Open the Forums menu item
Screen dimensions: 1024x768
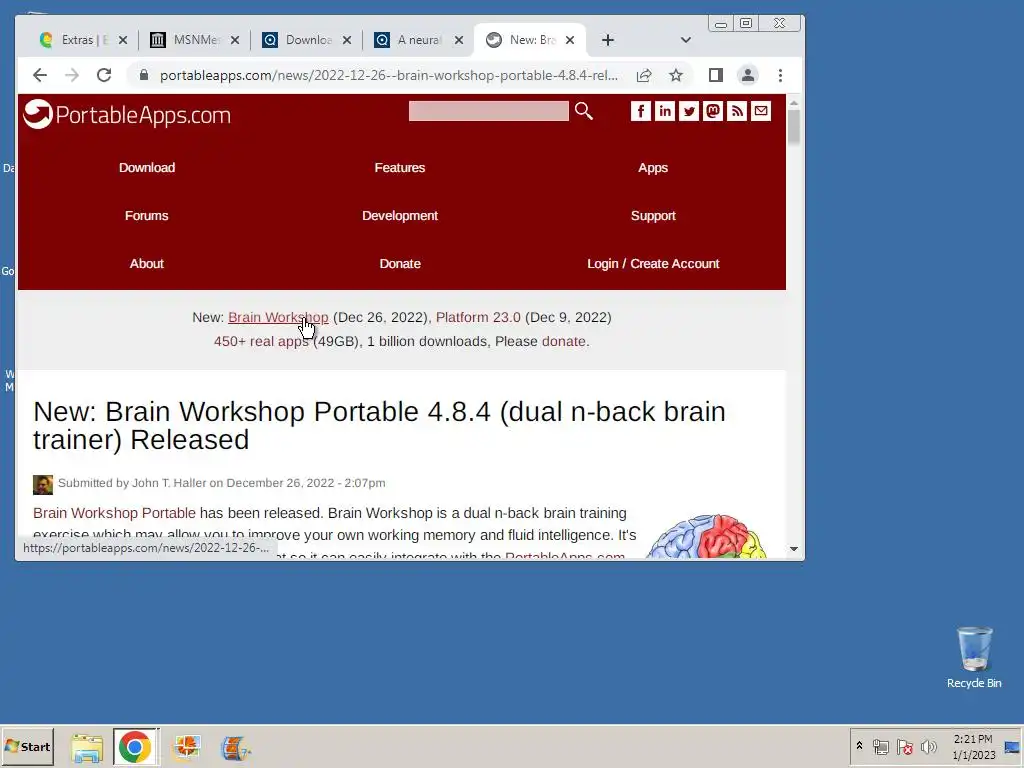[146, 216]
